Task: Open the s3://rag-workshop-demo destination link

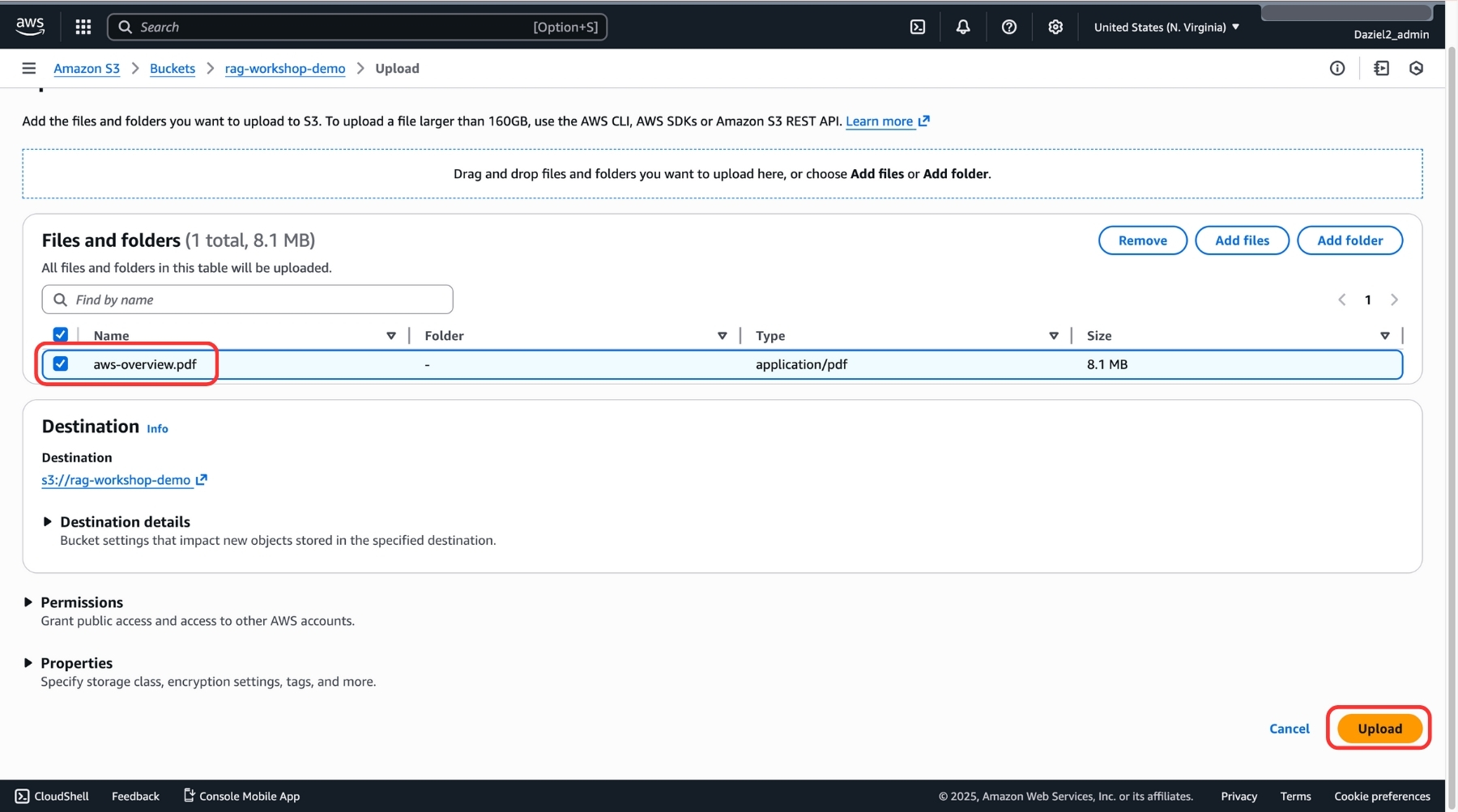Action: tap(116, 480)
